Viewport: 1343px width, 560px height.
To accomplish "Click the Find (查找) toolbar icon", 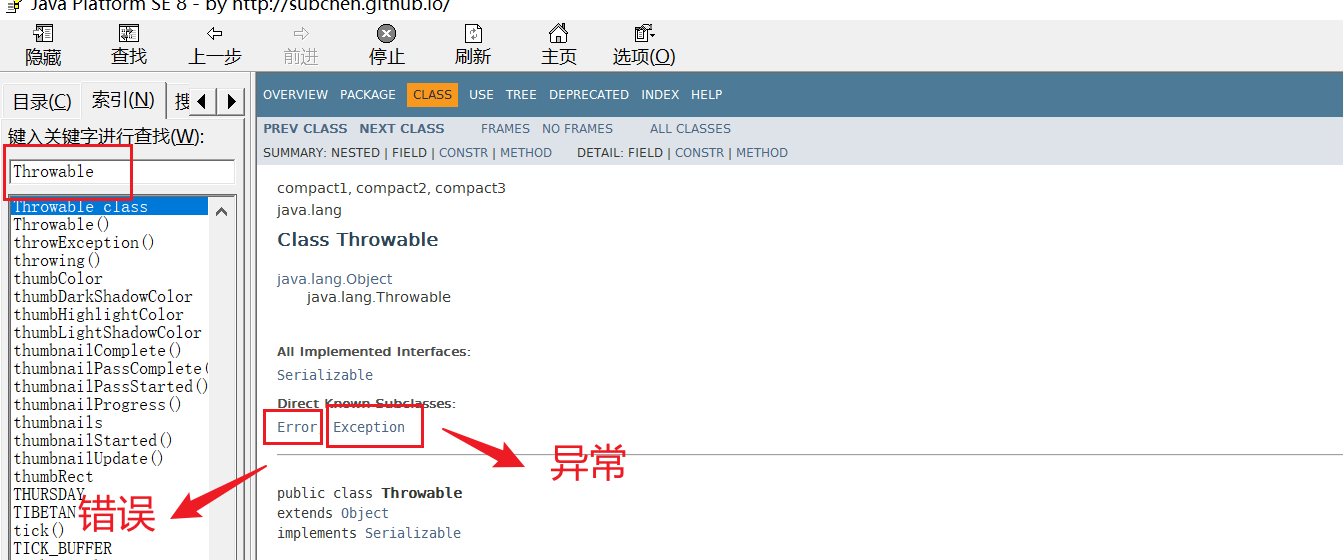I will point(129,35).
